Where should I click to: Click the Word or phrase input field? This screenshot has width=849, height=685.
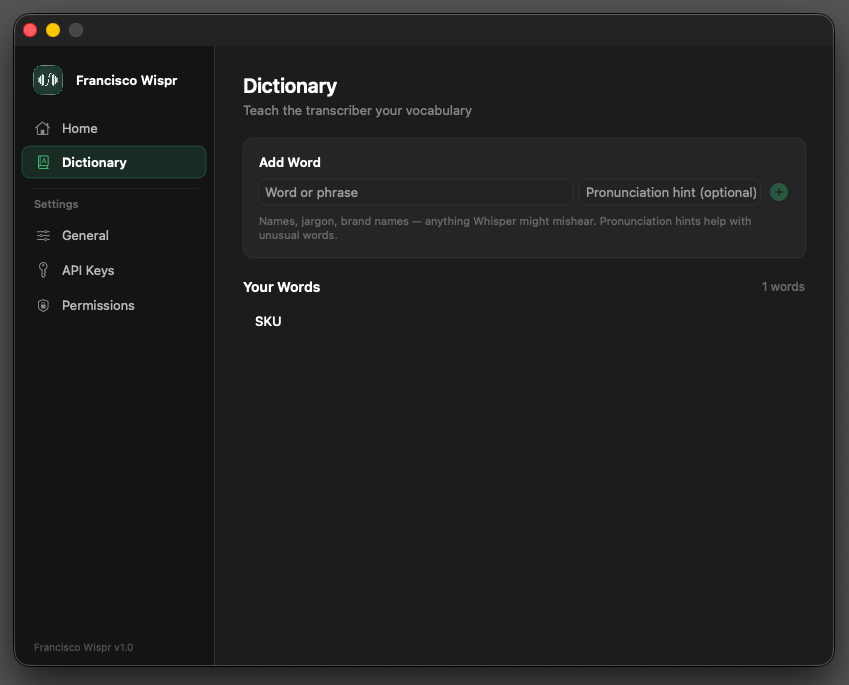415,192
